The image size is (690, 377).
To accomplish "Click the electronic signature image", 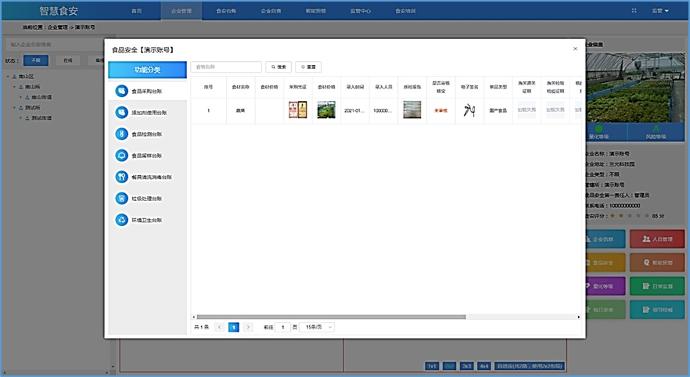I will click(x=470, y=110).
